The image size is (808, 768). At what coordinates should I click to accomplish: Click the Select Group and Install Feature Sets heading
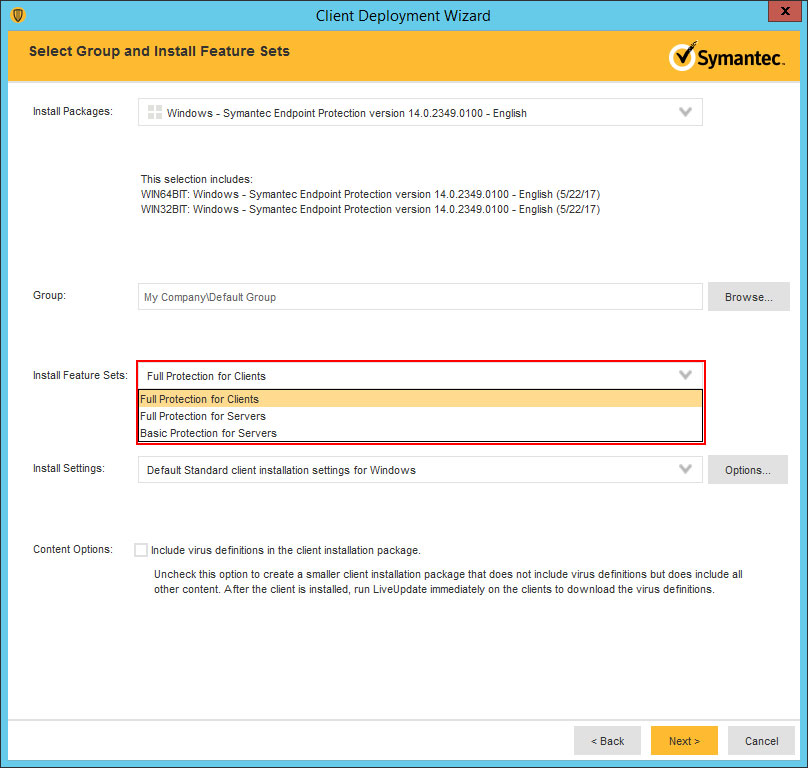[159, 51]
